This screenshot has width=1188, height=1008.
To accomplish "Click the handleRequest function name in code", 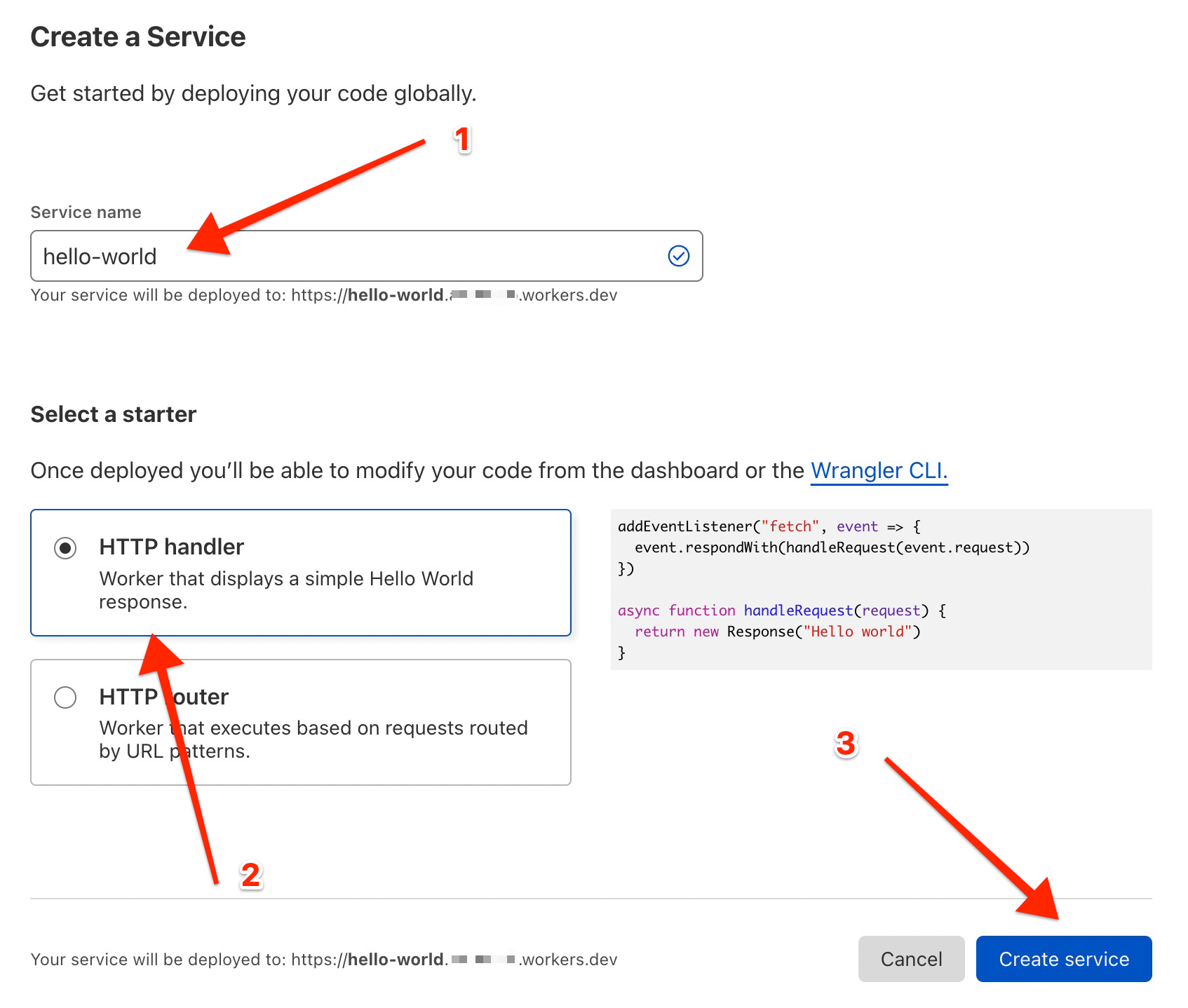I will click(797, 611).
